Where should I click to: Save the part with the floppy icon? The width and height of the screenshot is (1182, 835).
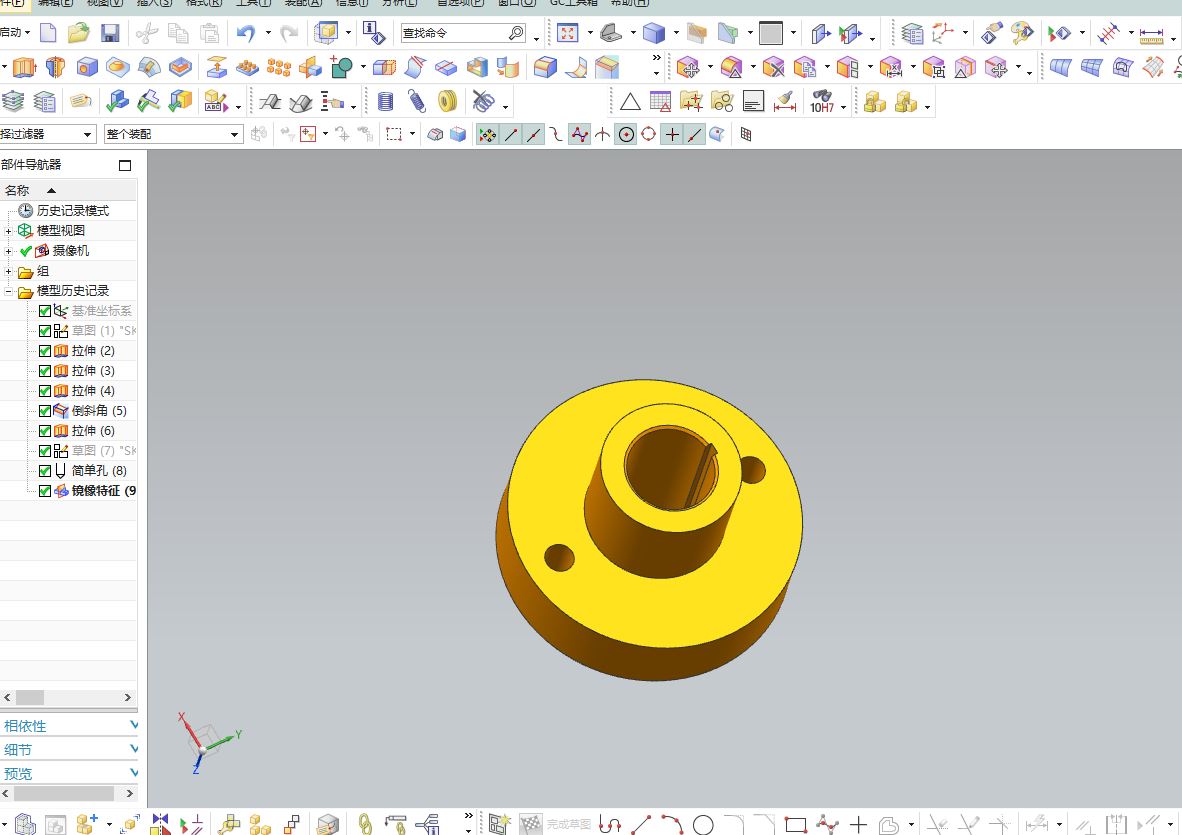110,32
